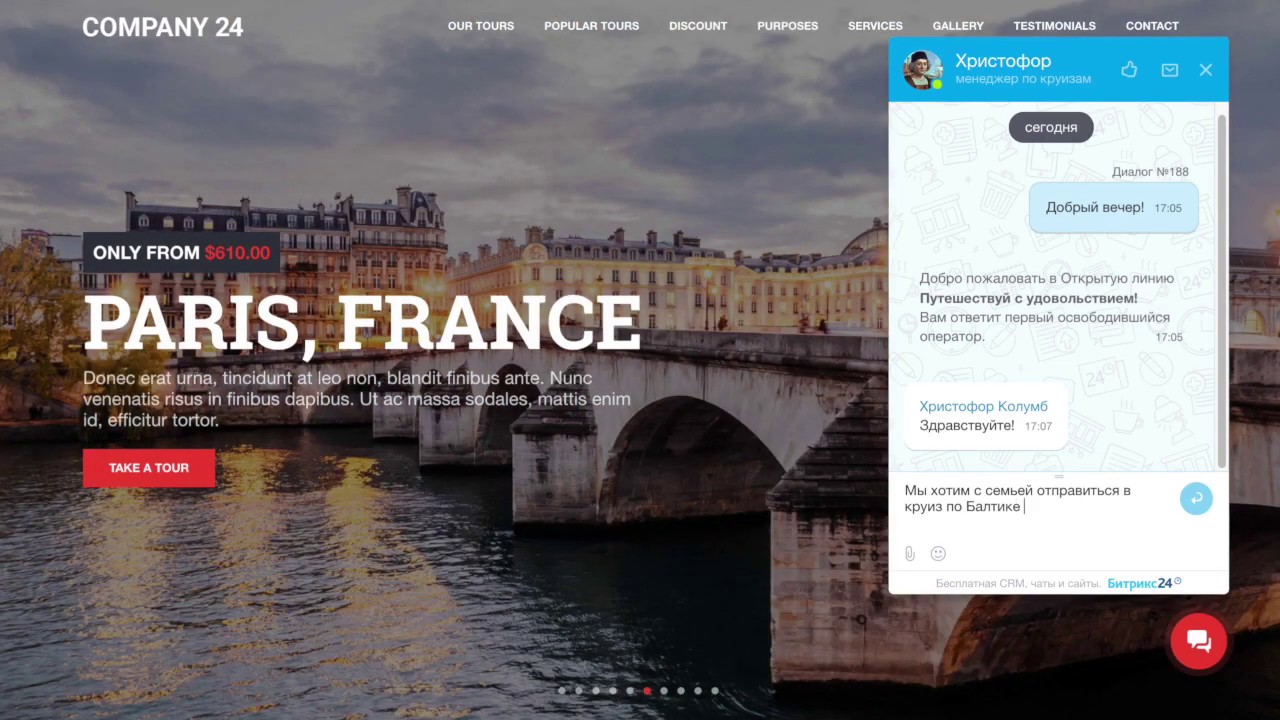Select the active red carousel dot

647,690
